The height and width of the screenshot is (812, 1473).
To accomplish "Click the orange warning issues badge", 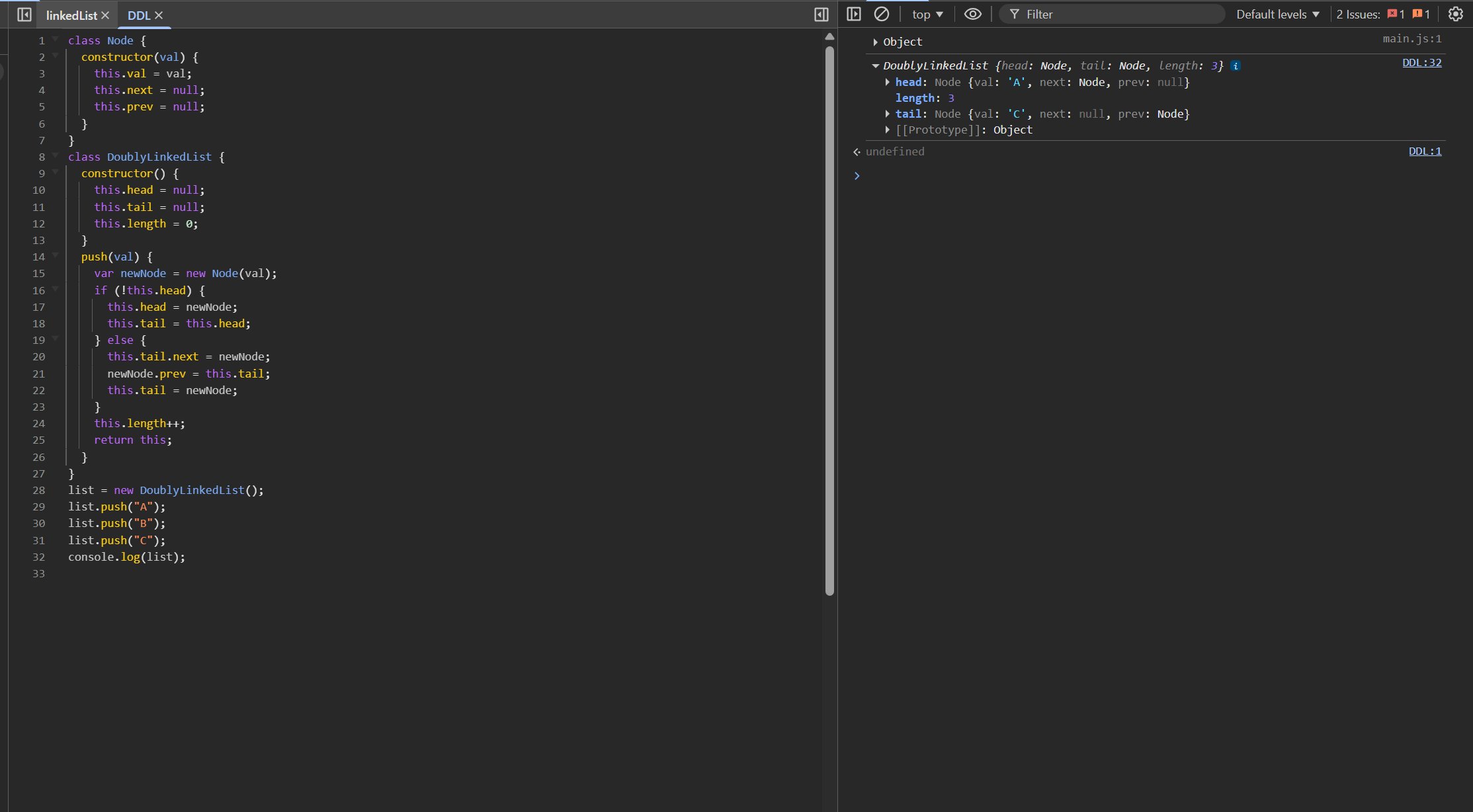I will tap(1421, 14).
